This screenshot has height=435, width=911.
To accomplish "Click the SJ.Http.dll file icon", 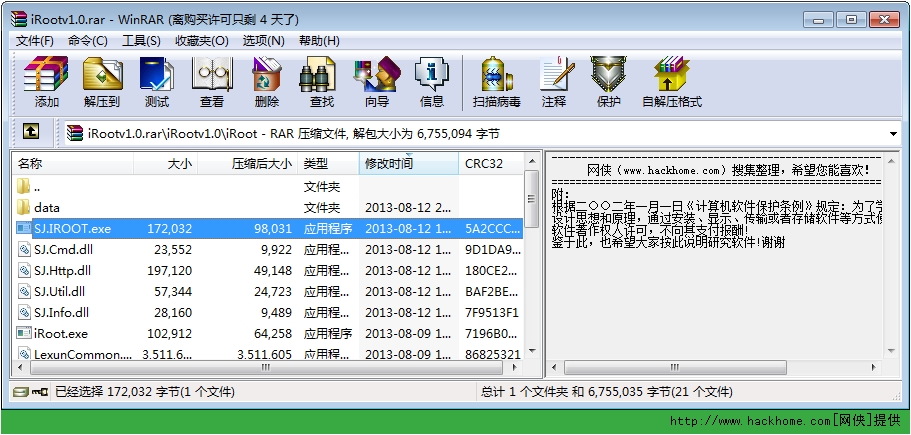I will [x=24, y=270].
